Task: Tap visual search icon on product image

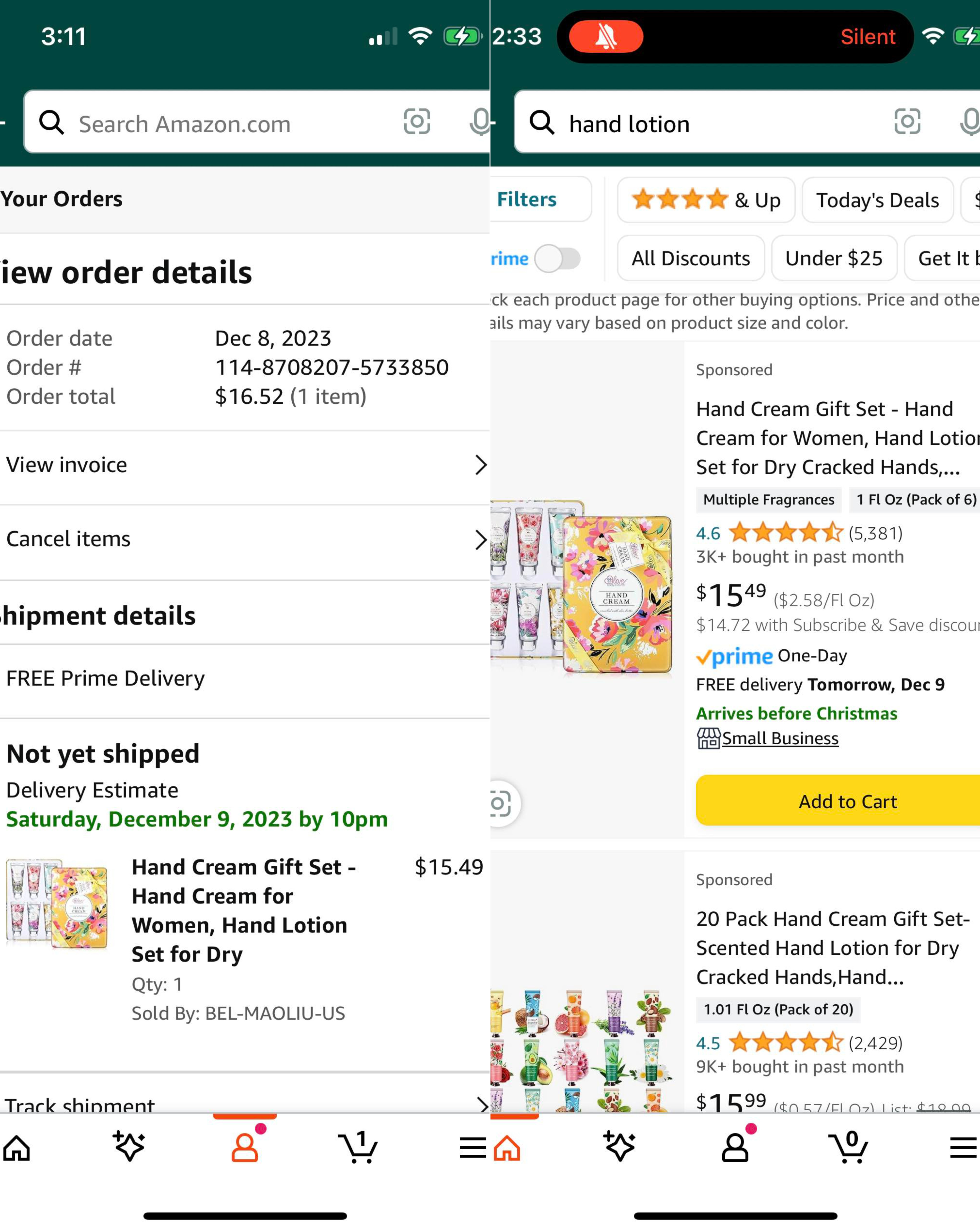Action: (x=500, y=803)
